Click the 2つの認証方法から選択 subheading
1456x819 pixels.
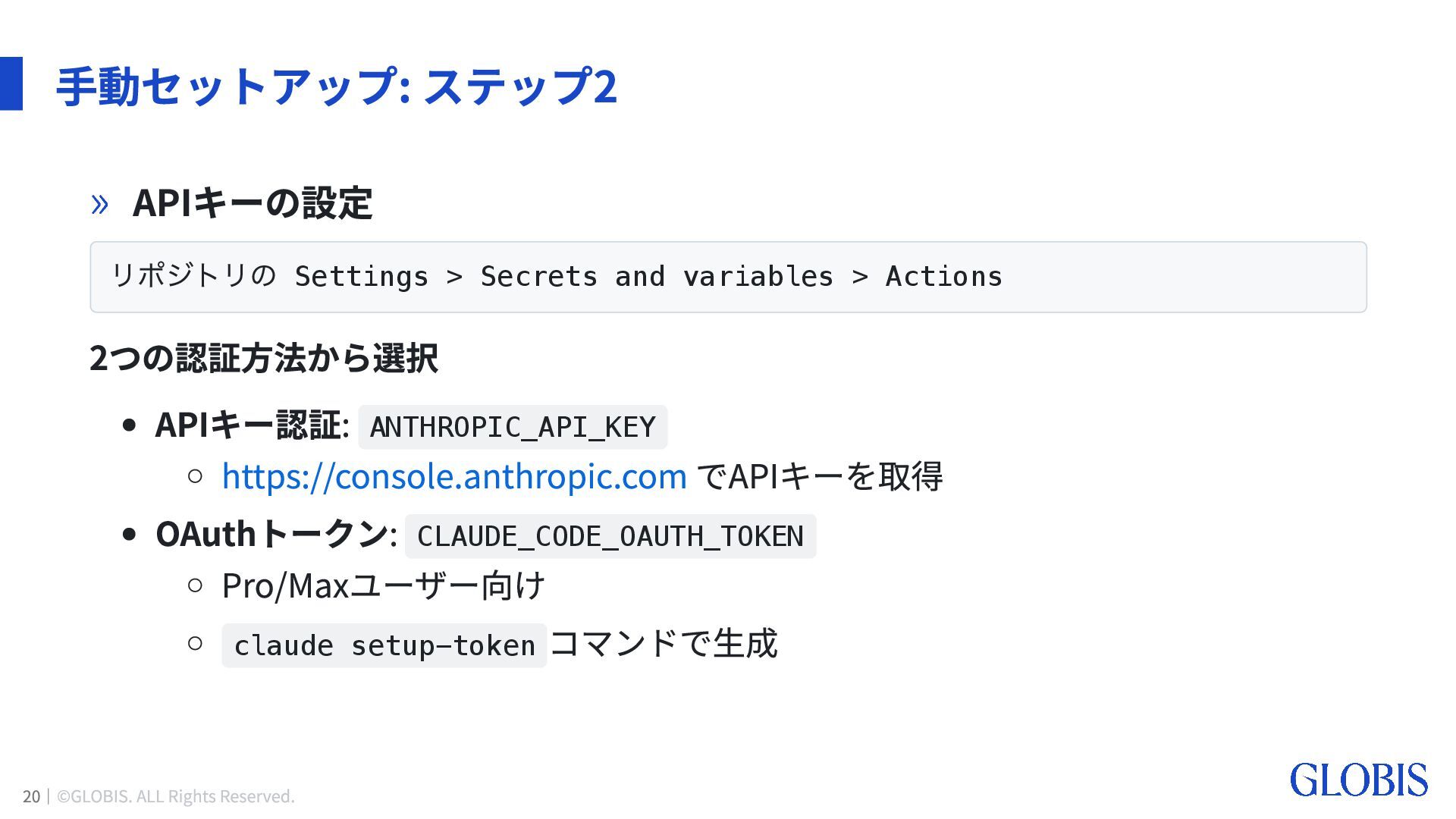coord(264,358)
